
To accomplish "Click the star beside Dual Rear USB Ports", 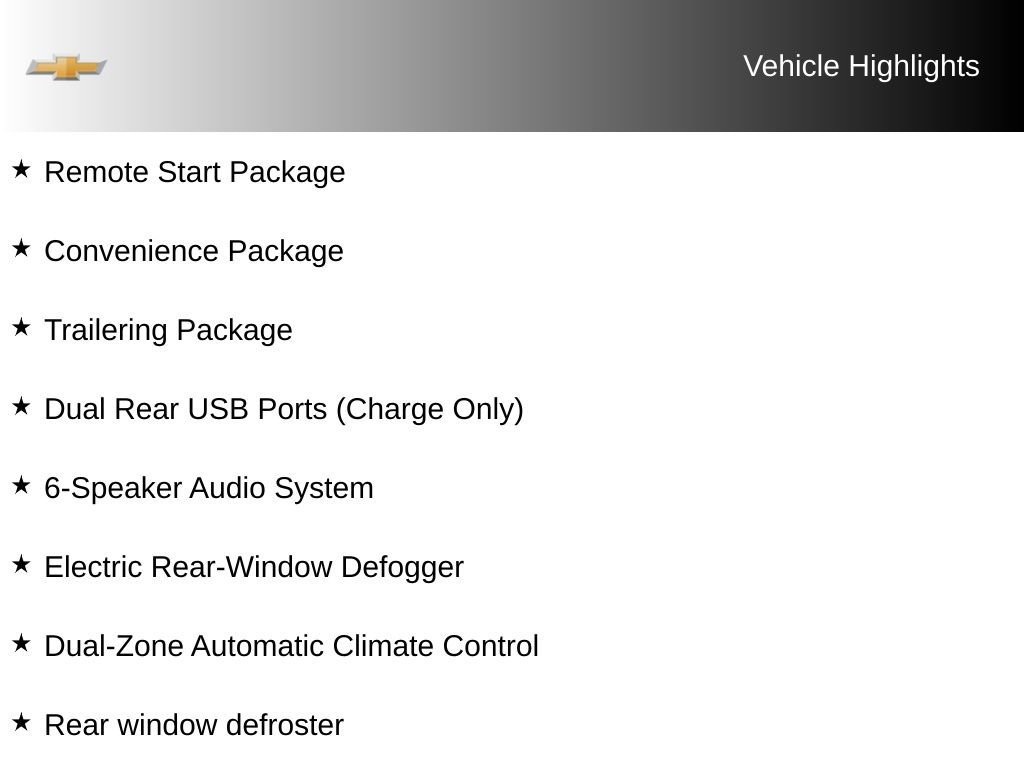I will point(22,406).
